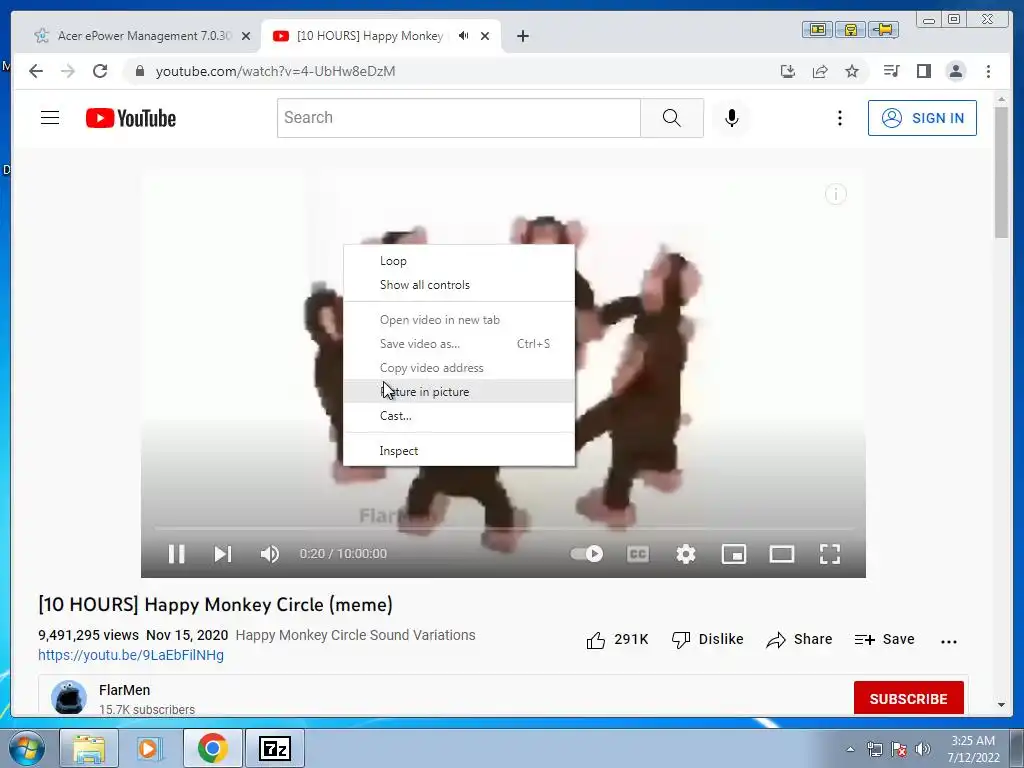Viewport: 1024px width, 768px height.
Task: Enable the miniplayer
Action: pos(734,554)
